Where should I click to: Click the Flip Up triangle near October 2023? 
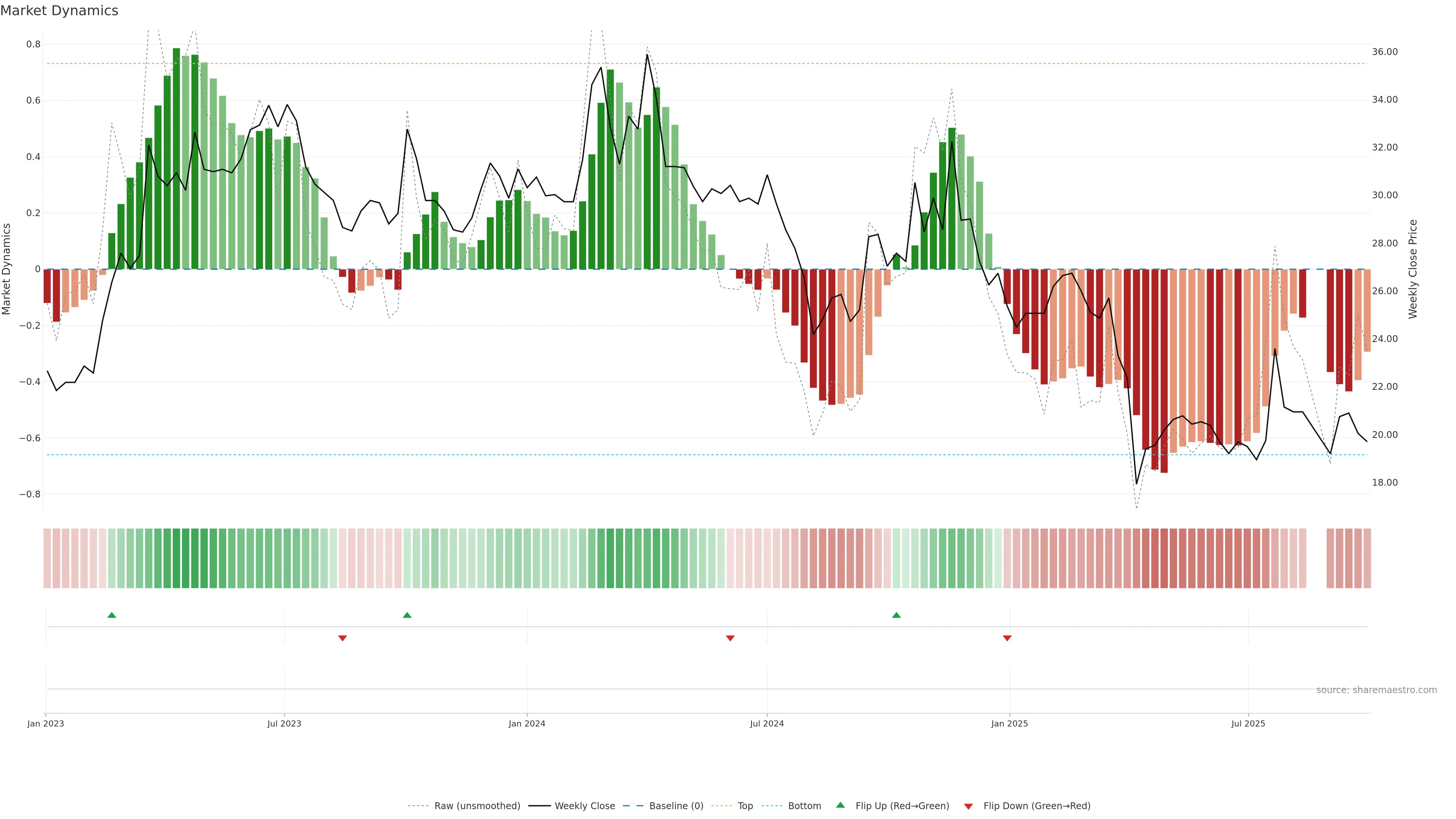(x=407, y=615)
